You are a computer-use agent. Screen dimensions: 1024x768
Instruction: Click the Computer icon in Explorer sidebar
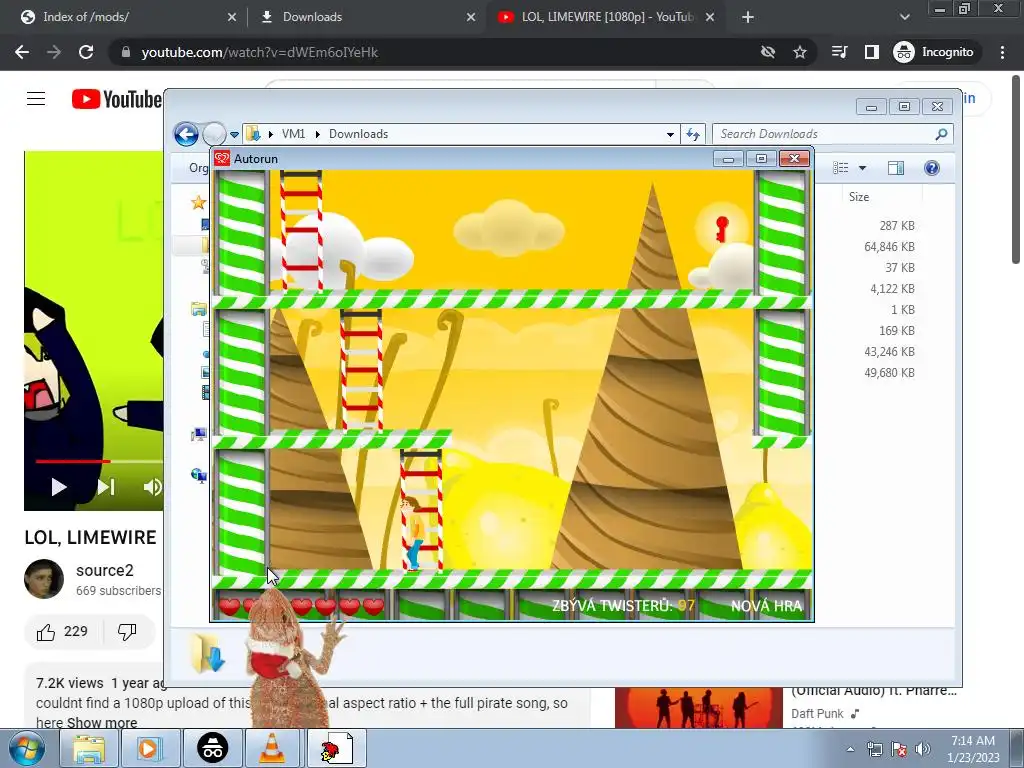(199, 434)
